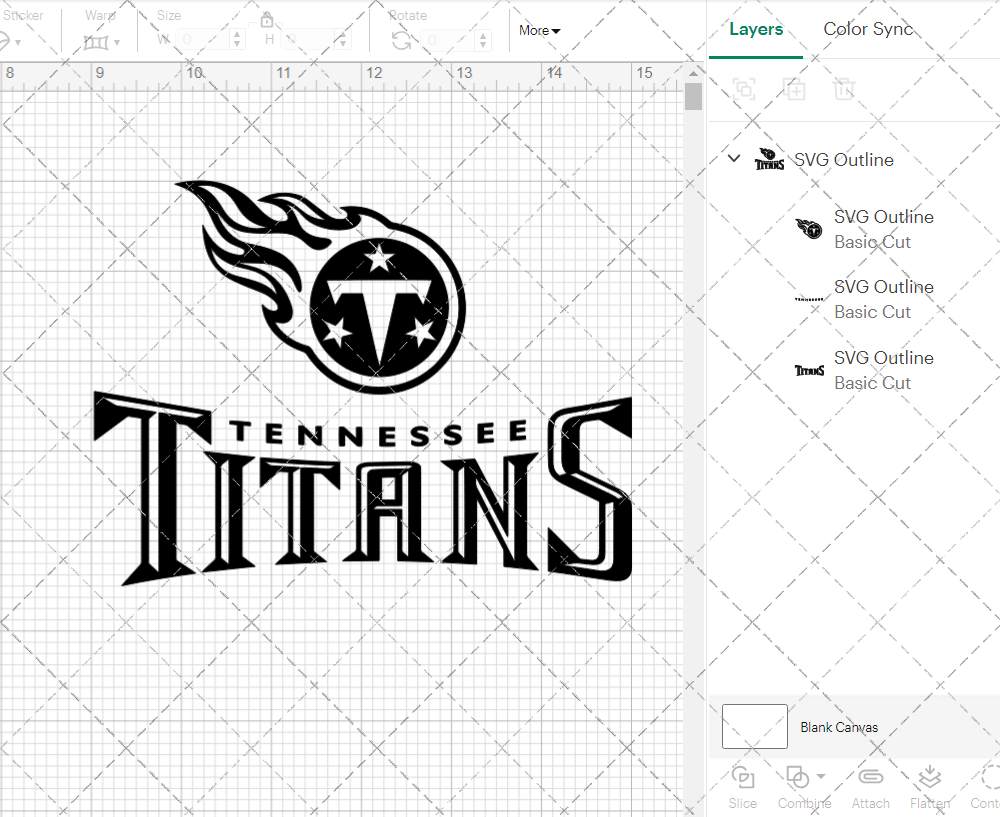Image resolution: width=1000 pixels, height=817 pixels.
Task: Select the Flatten tool
Action: point(930,786)
